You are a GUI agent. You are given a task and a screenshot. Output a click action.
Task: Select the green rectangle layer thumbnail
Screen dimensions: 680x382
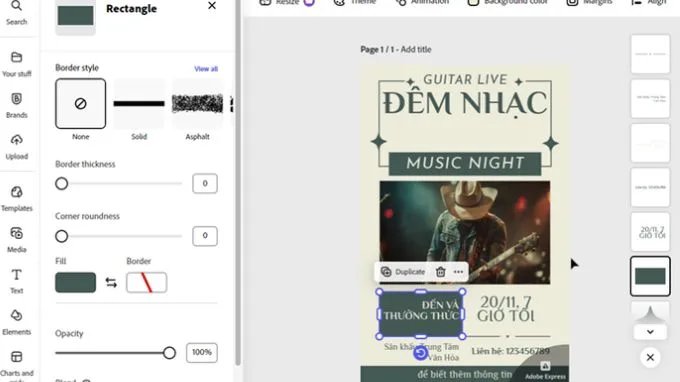point(650,276)
